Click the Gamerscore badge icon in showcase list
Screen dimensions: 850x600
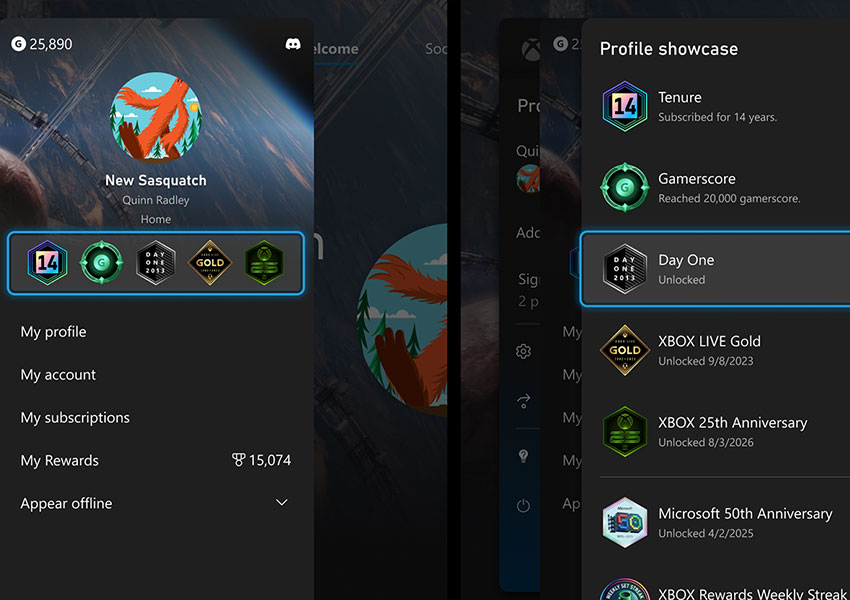[x=624, y=188]
